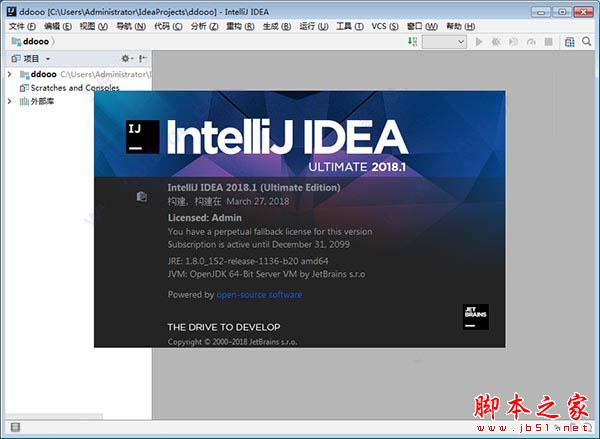
Task: Click the 项目 view icon in panel header
Action: click(x=16, y=59)
